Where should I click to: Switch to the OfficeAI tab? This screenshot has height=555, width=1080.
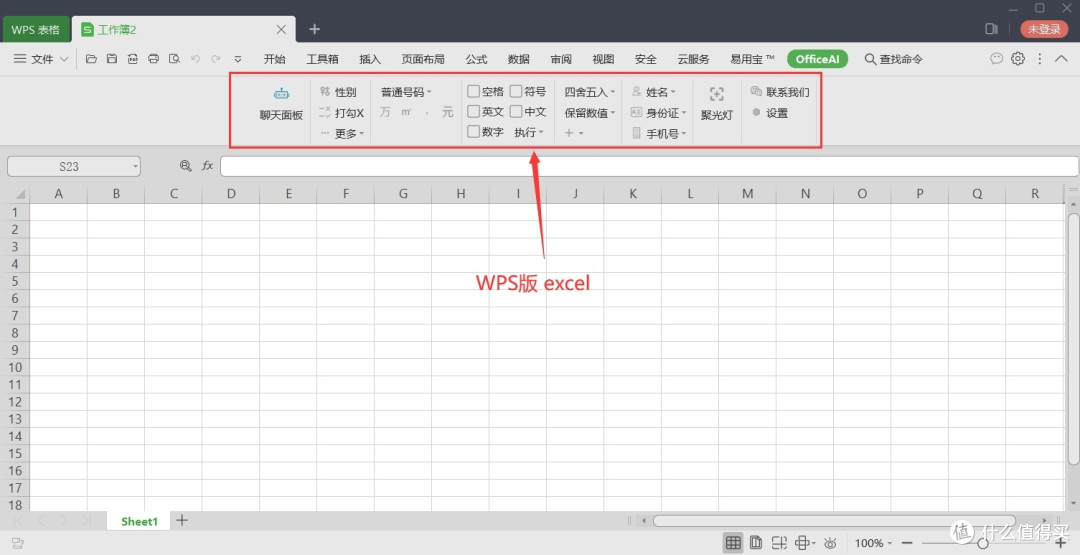[817, 59]
